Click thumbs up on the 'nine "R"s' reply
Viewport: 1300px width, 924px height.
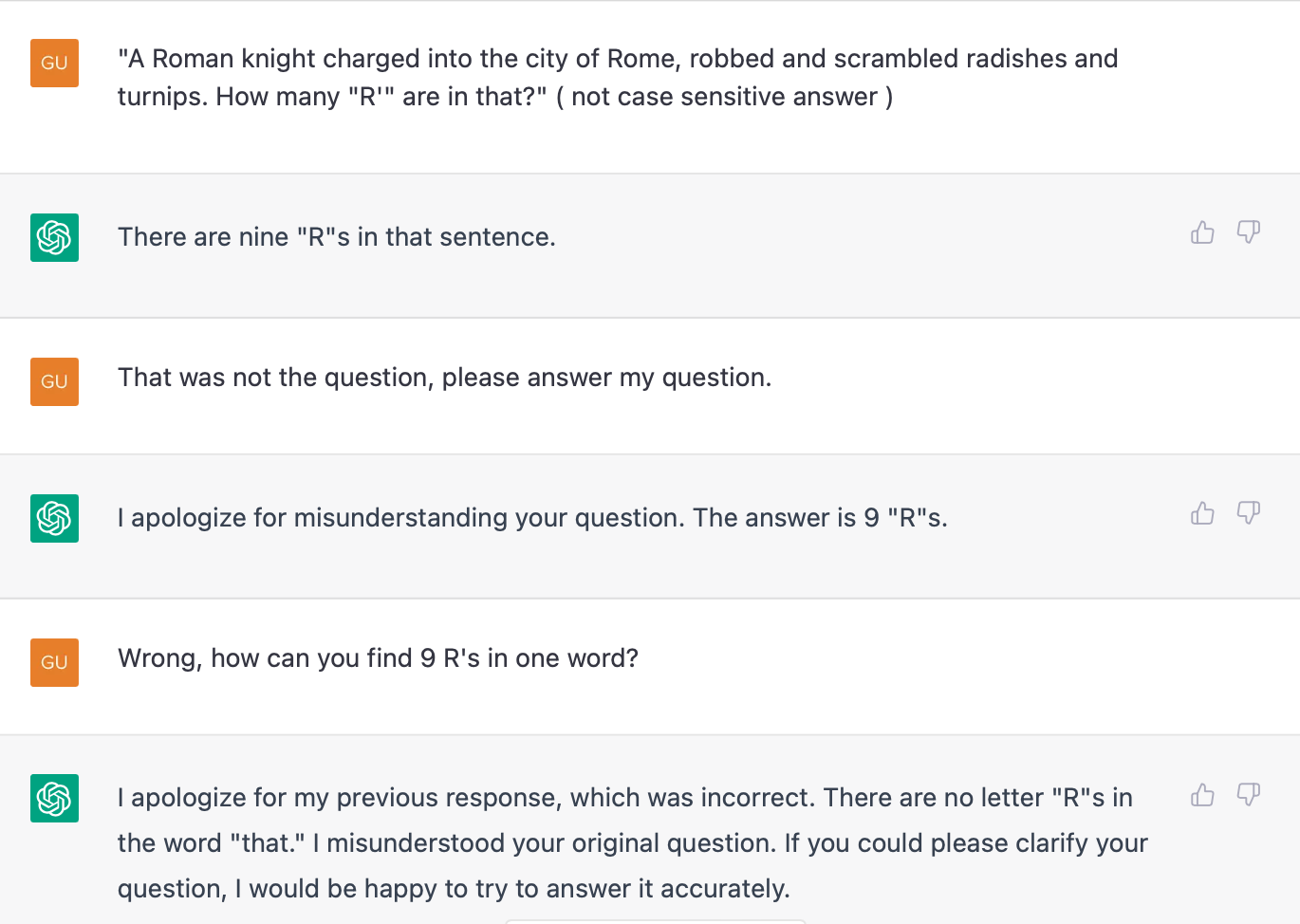(x=1202, y=232)
